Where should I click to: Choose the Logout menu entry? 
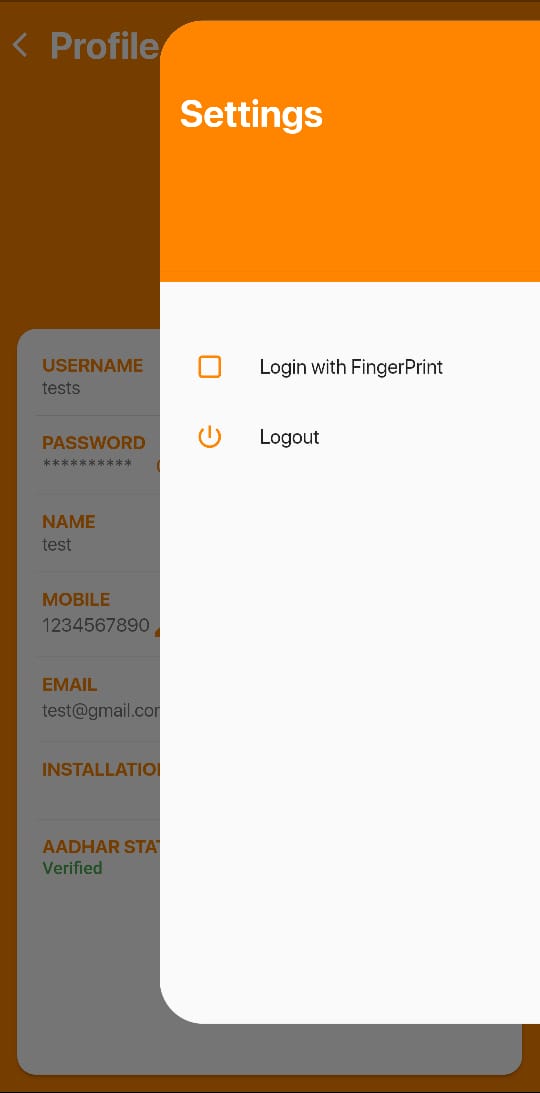350,437
